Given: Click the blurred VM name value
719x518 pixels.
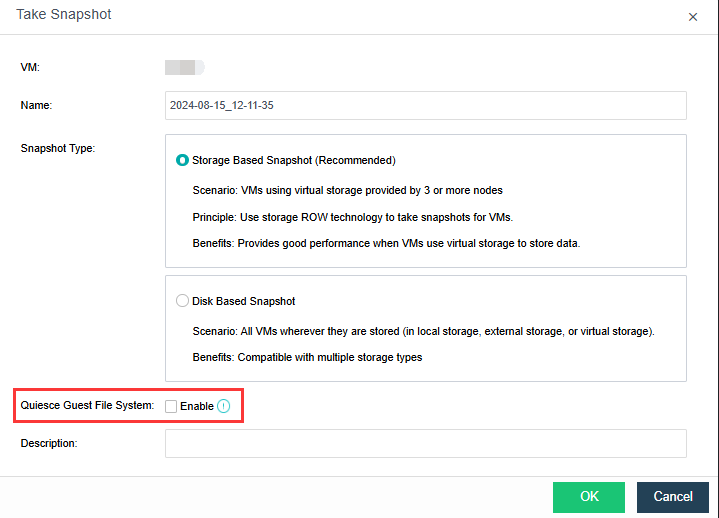Looking at the screenshot, I should 184,67.
